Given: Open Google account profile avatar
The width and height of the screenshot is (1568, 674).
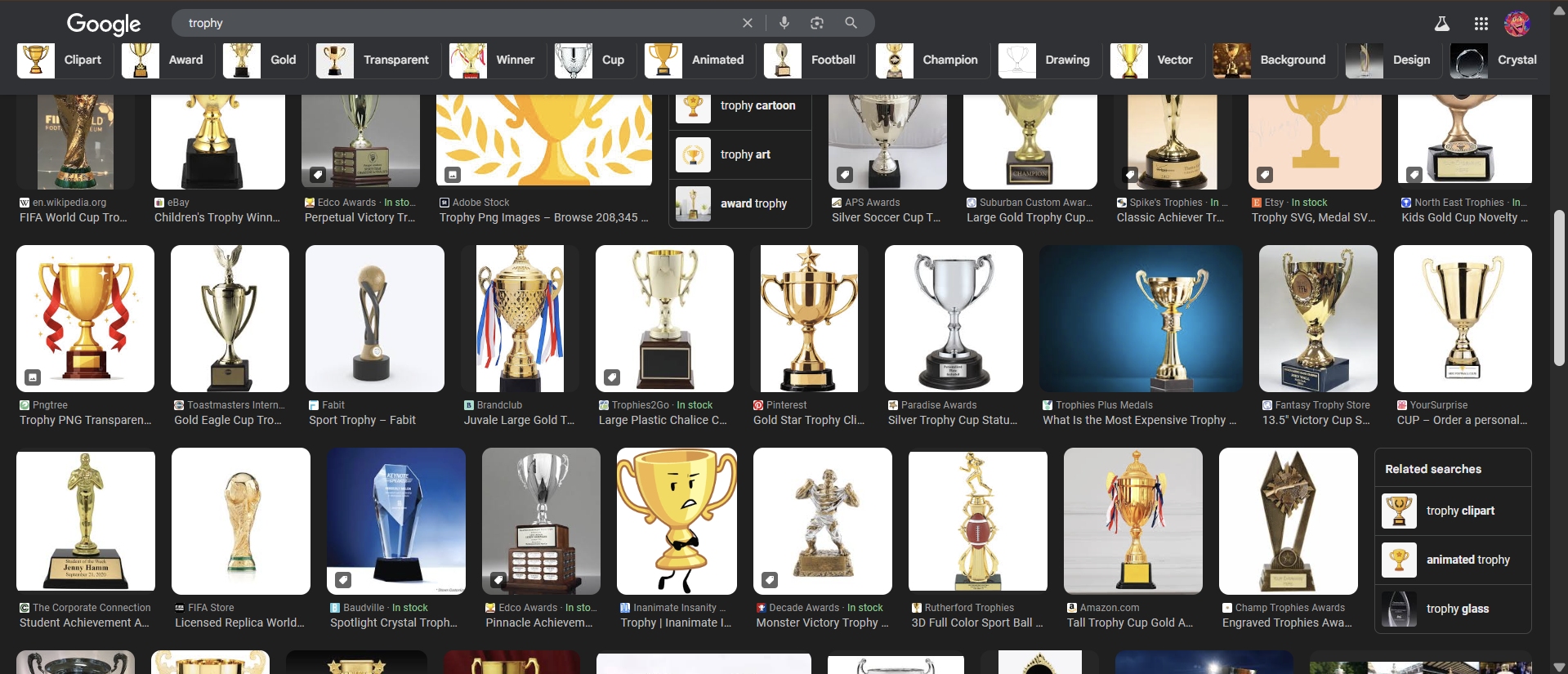Looking at the screenshot, I should click(x=1517, y=24).
